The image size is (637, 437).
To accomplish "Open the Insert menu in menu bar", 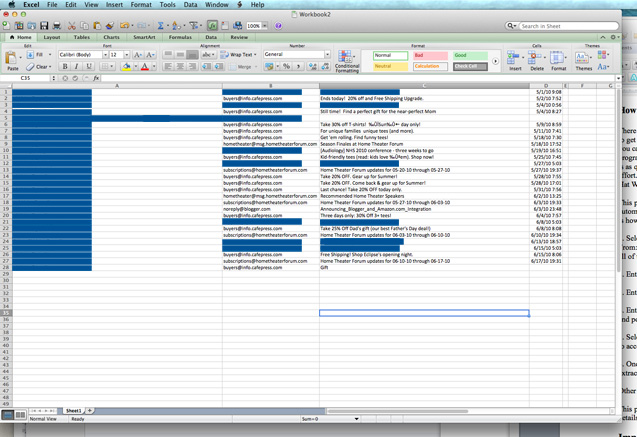I will [115, 5].
